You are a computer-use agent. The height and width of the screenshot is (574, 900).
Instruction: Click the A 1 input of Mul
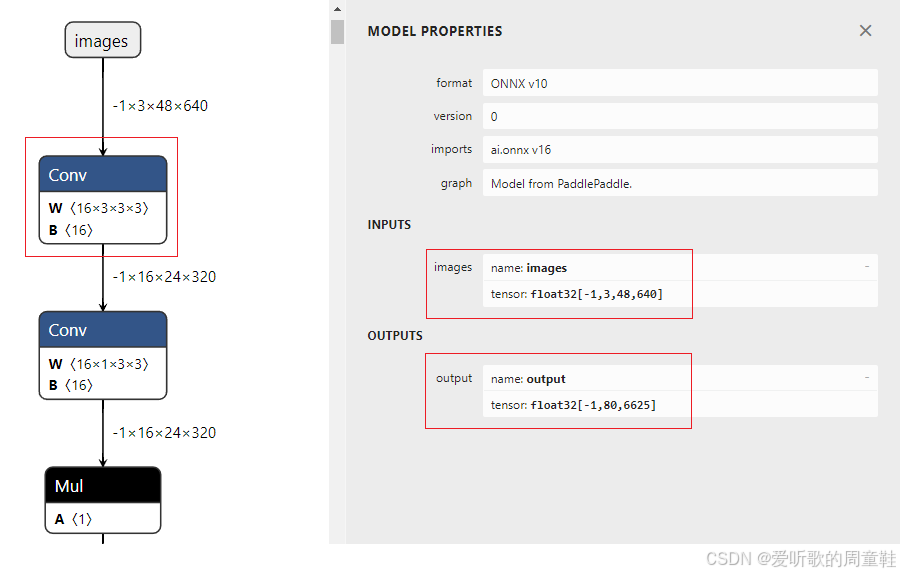coord(73,519)
